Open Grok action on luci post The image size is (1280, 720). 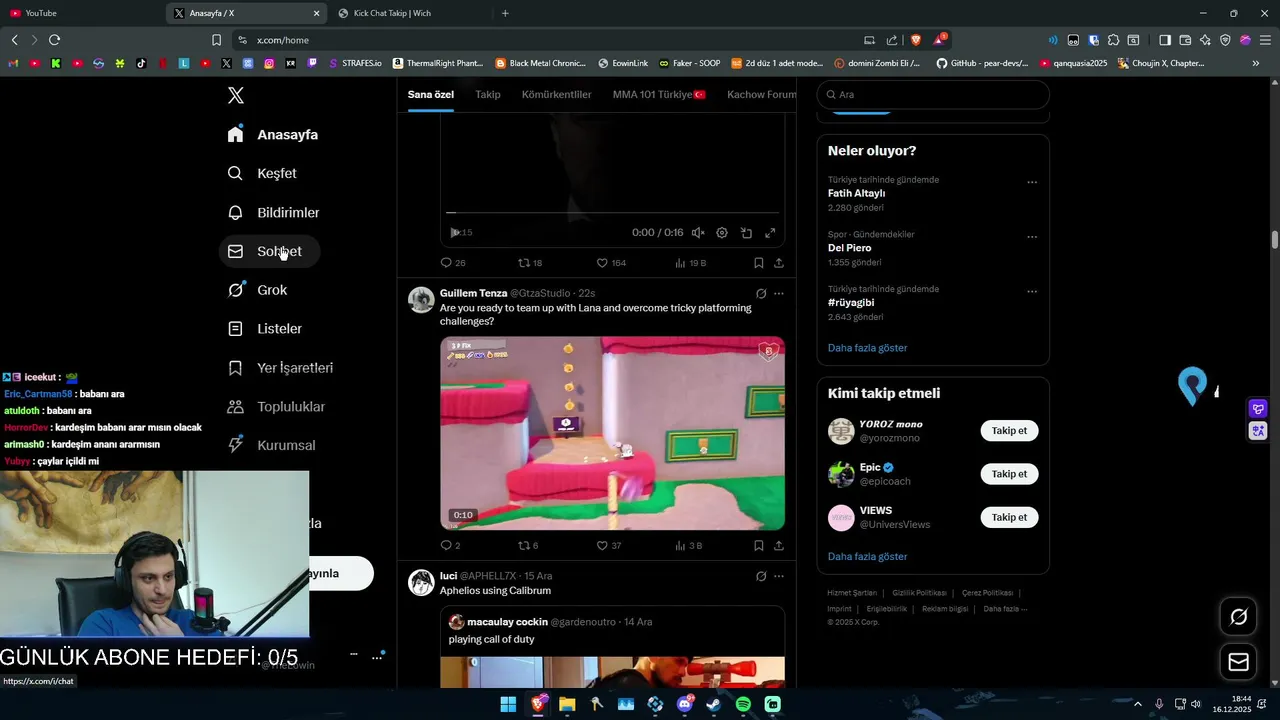761,576
